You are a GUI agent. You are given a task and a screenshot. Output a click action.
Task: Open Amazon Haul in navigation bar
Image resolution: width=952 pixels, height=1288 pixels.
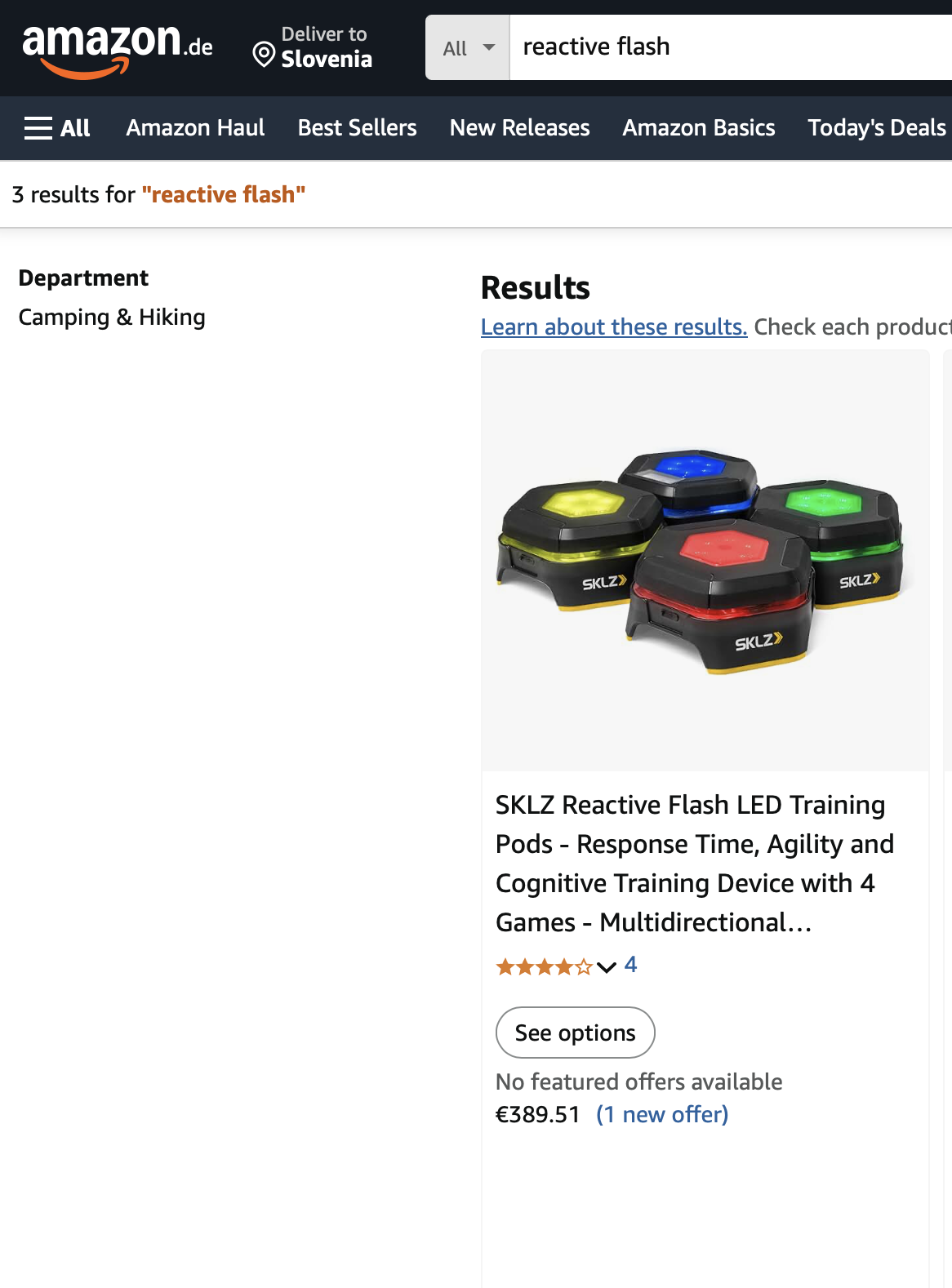point(195,128)
